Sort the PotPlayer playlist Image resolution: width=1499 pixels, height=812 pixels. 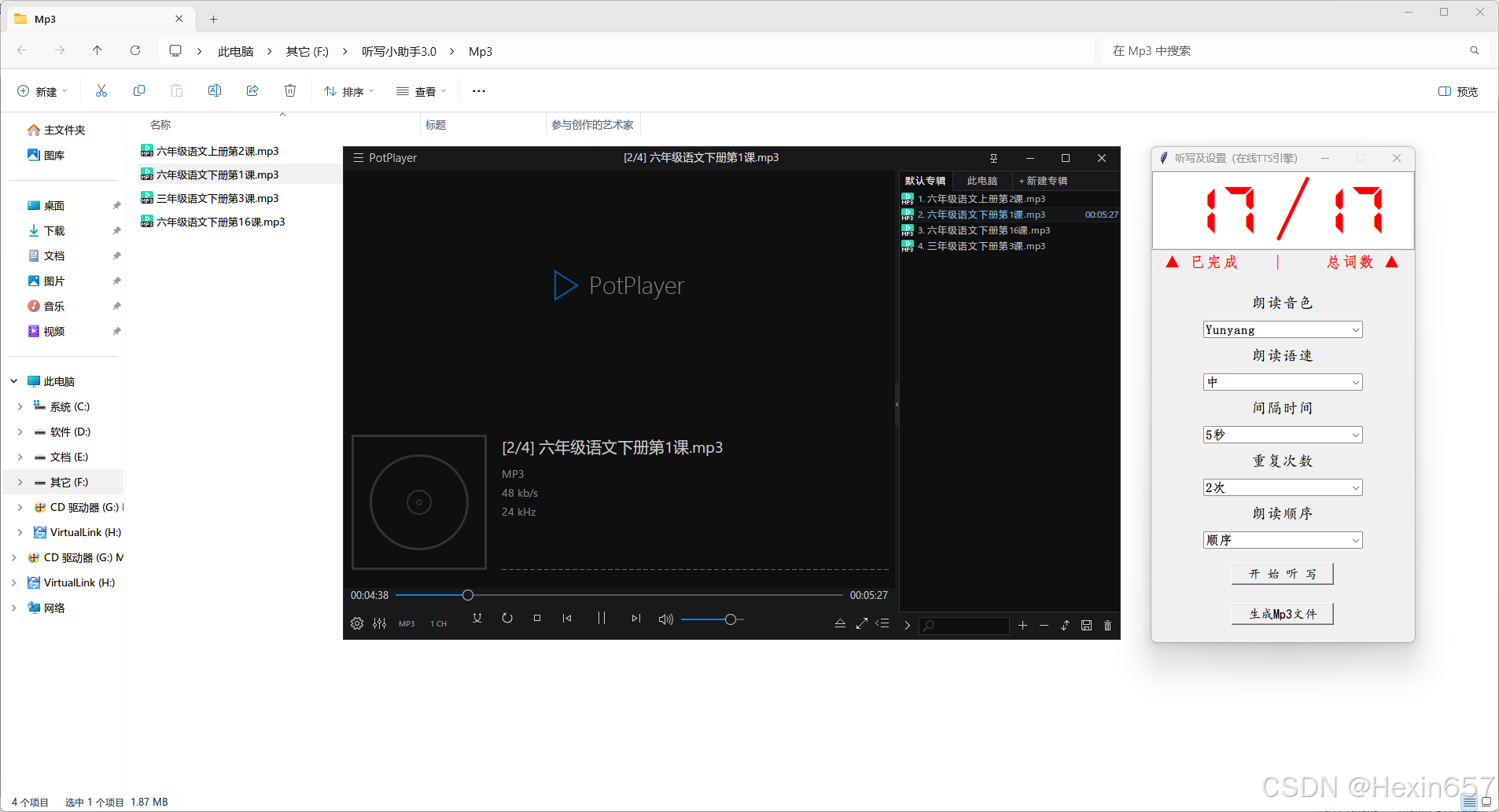tap(1065, 626)
